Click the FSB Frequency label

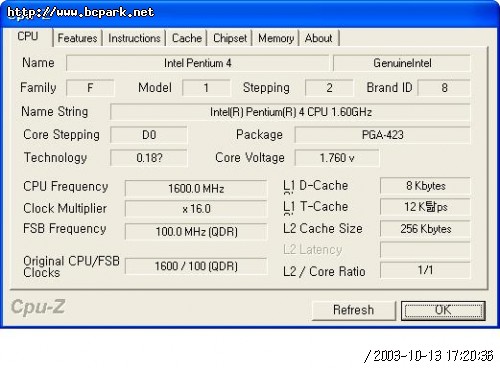[x=65, y=229]
